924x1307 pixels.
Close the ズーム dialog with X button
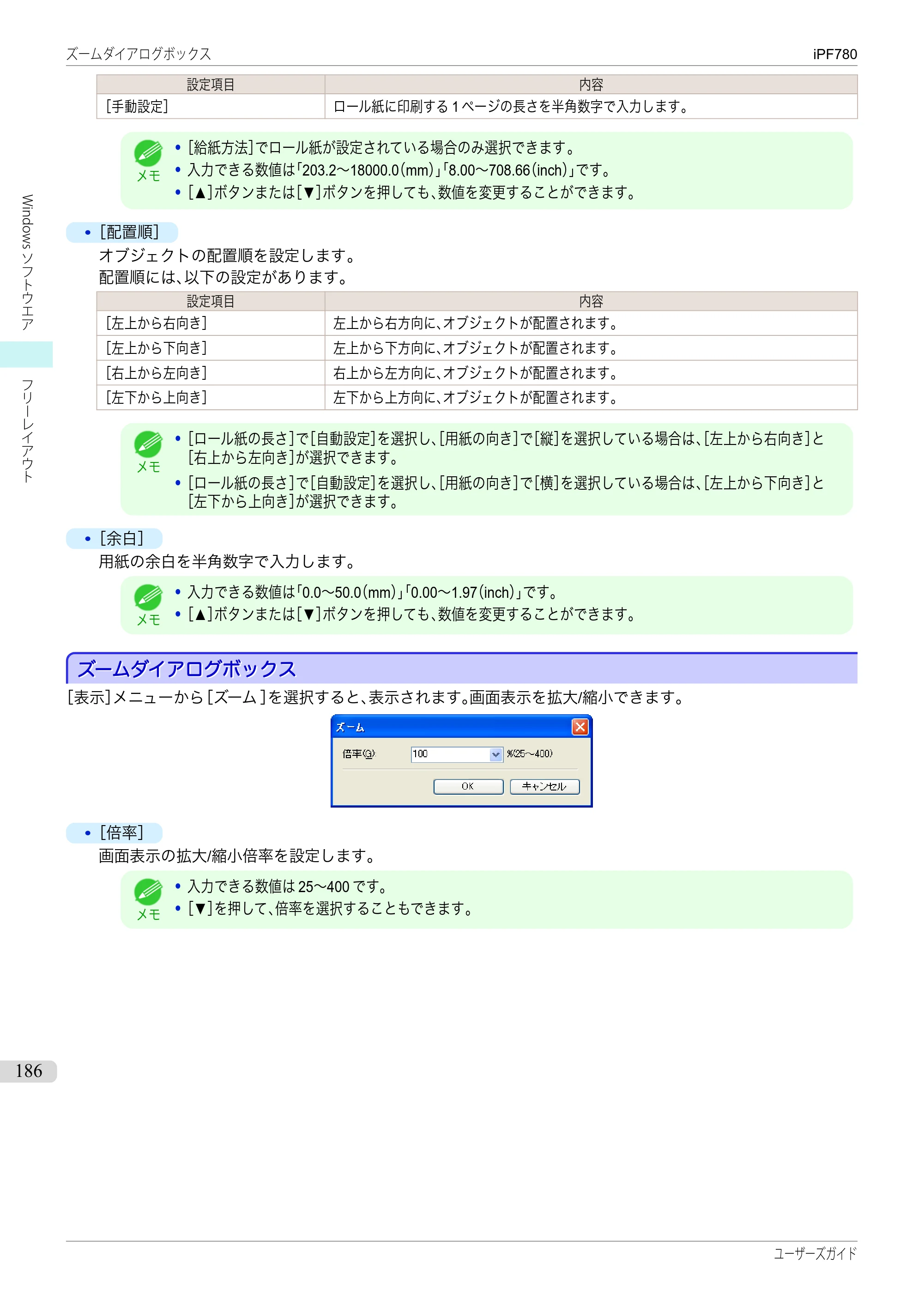pyautogui.click(x=580, y=727)
